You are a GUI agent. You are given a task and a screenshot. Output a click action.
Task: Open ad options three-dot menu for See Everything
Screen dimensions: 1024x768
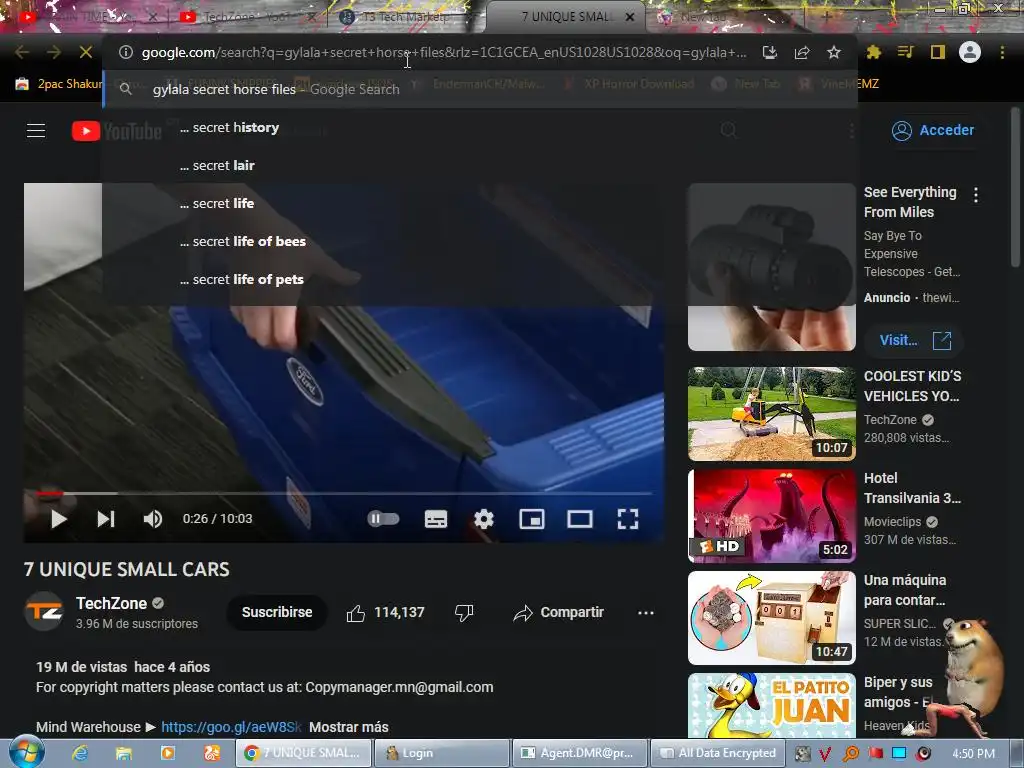pos(976,195)
